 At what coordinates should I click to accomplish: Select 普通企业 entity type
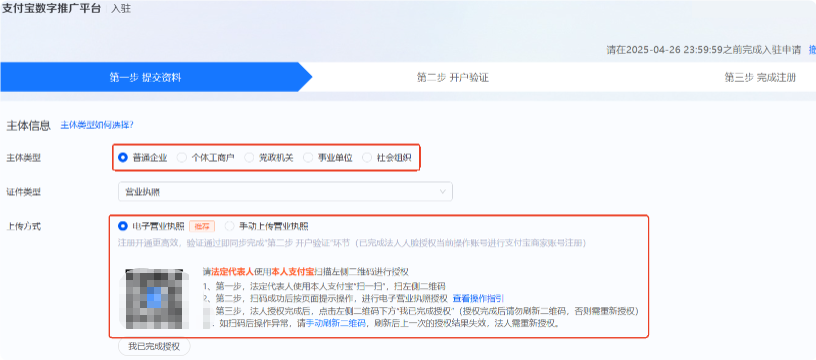tap(143, 158)
